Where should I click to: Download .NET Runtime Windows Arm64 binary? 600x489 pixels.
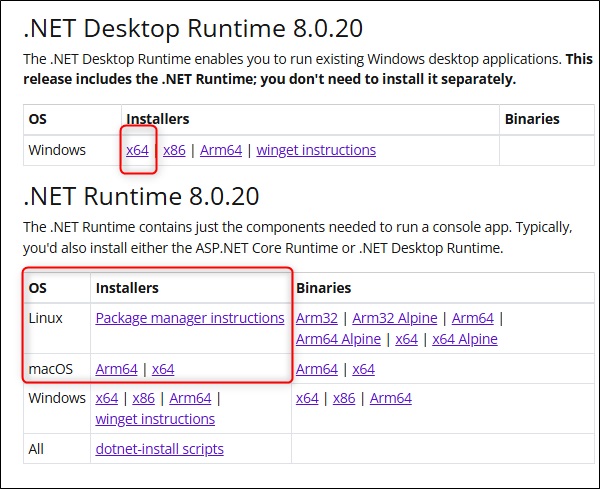coord(391,398)
